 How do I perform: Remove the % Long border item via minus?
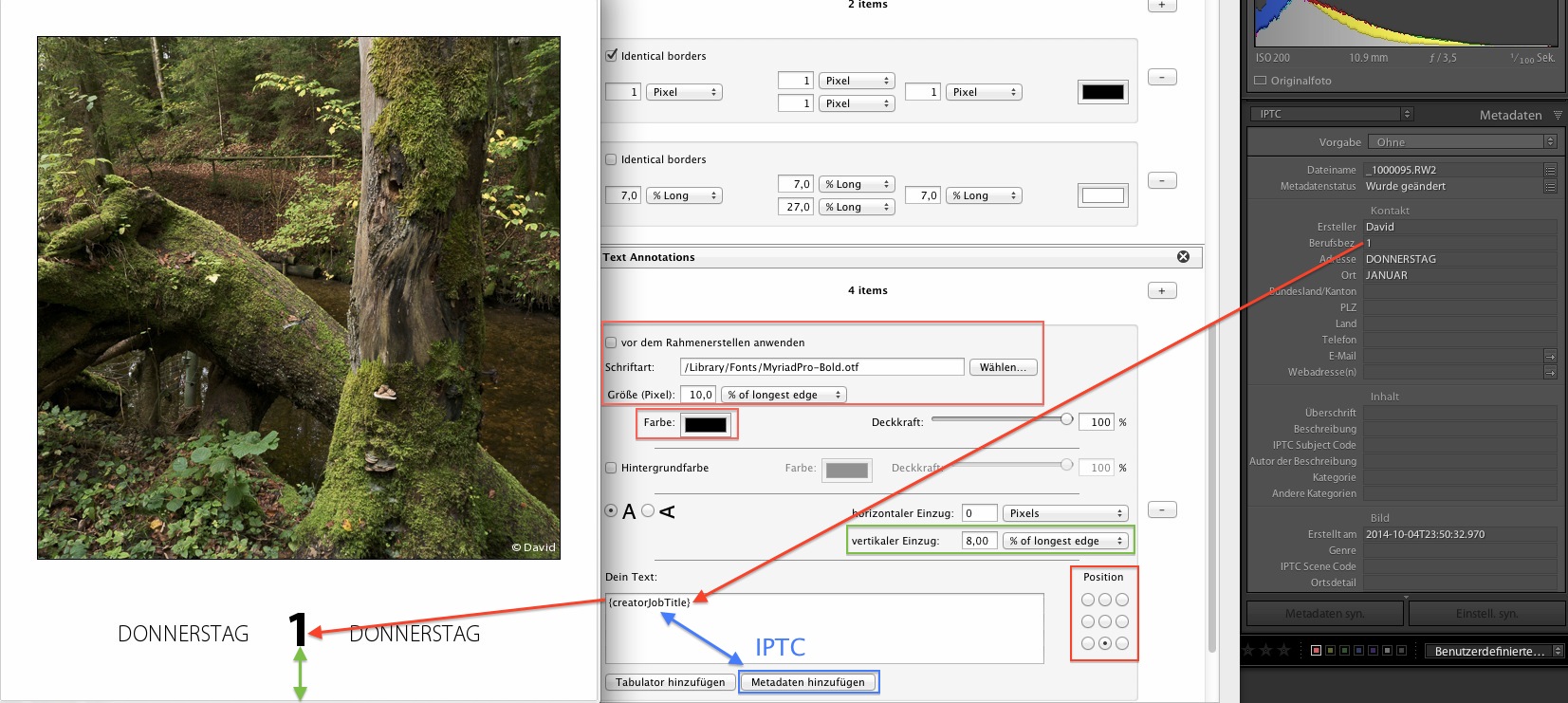click(x=1162, y=180)
